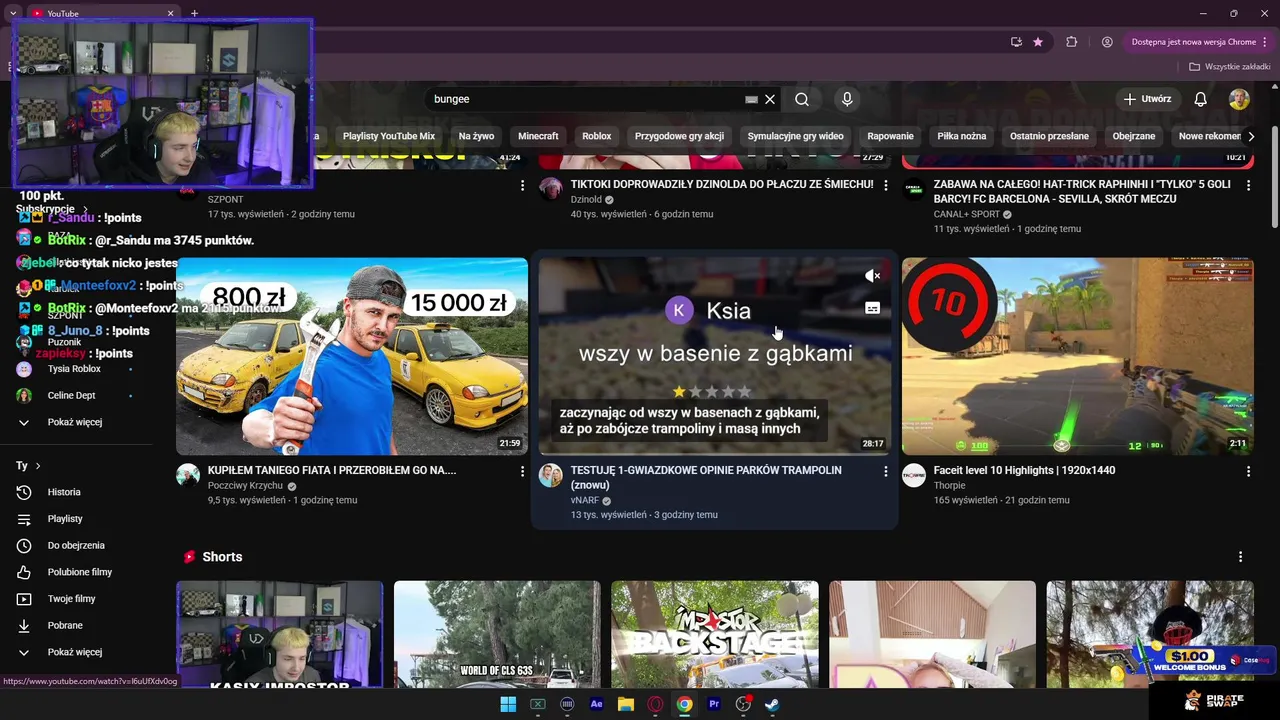Select the Rapowanie filter chip
The height and width of the screenshot is (720, 1280).
pyautogui.click(x=890, y=136)
